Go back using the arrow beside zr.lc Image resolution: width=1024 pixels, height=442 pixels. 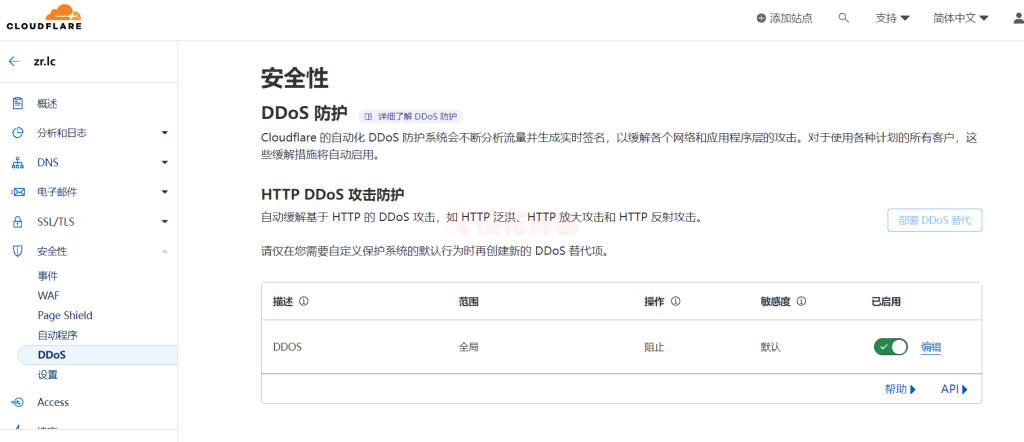pos(14,61)
